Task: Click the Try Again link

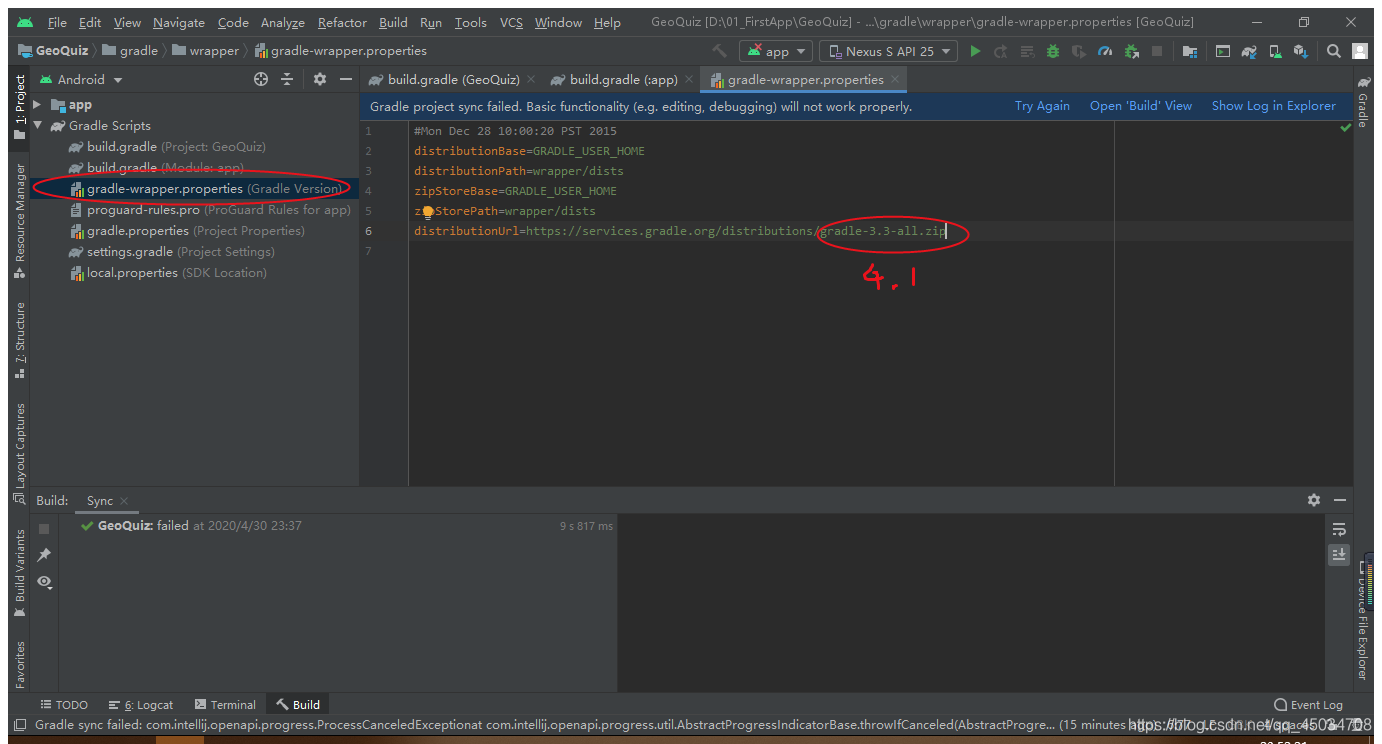Action: click(1042, 105)
